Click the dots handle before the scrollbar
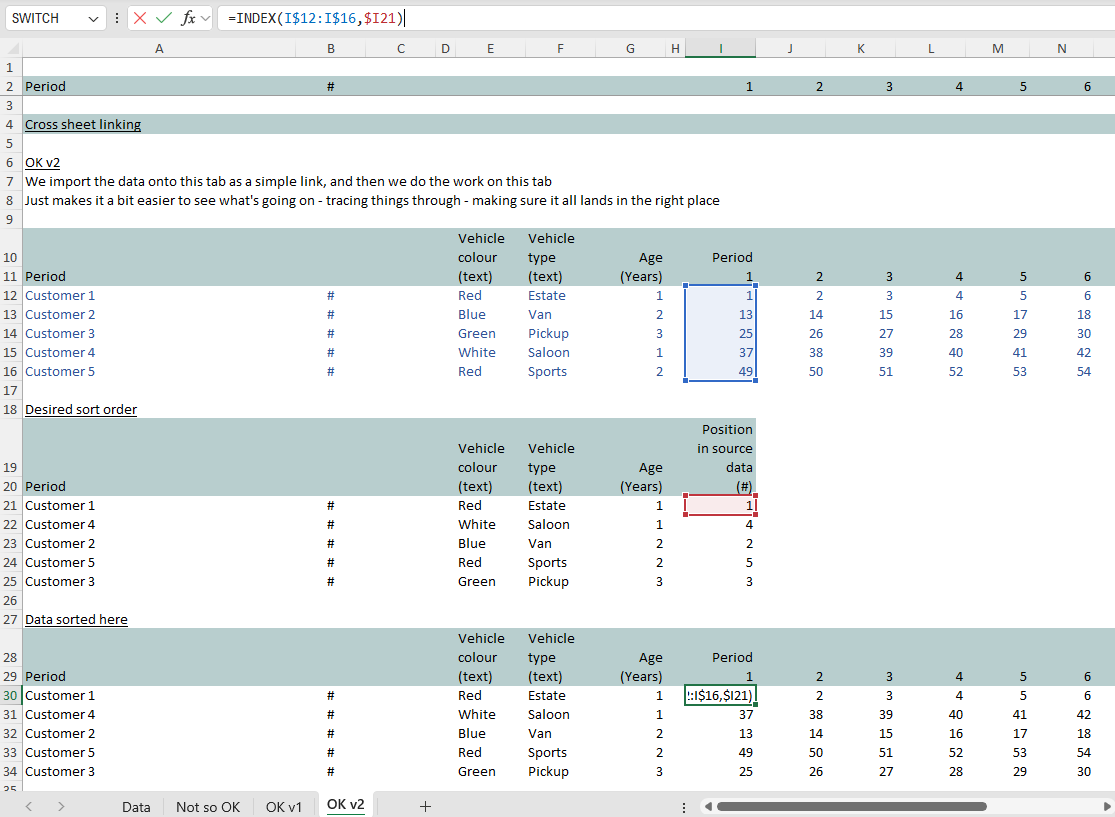1115x817 pixels. pos(684,806)
